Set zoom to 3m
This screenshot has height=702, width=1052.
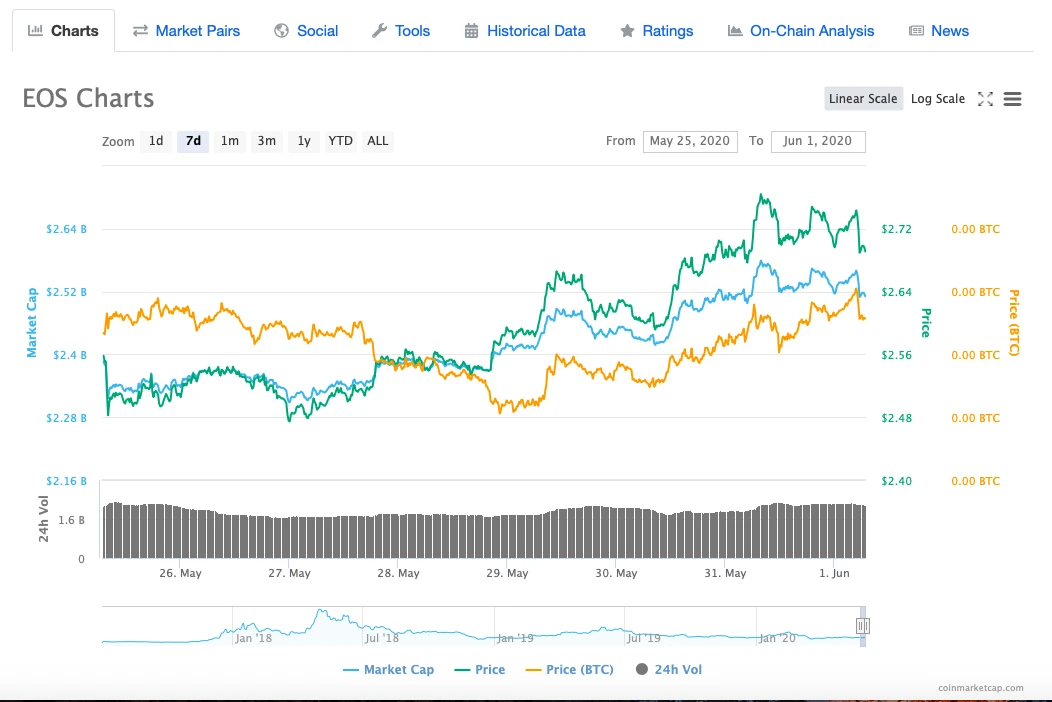click(266, 141)
